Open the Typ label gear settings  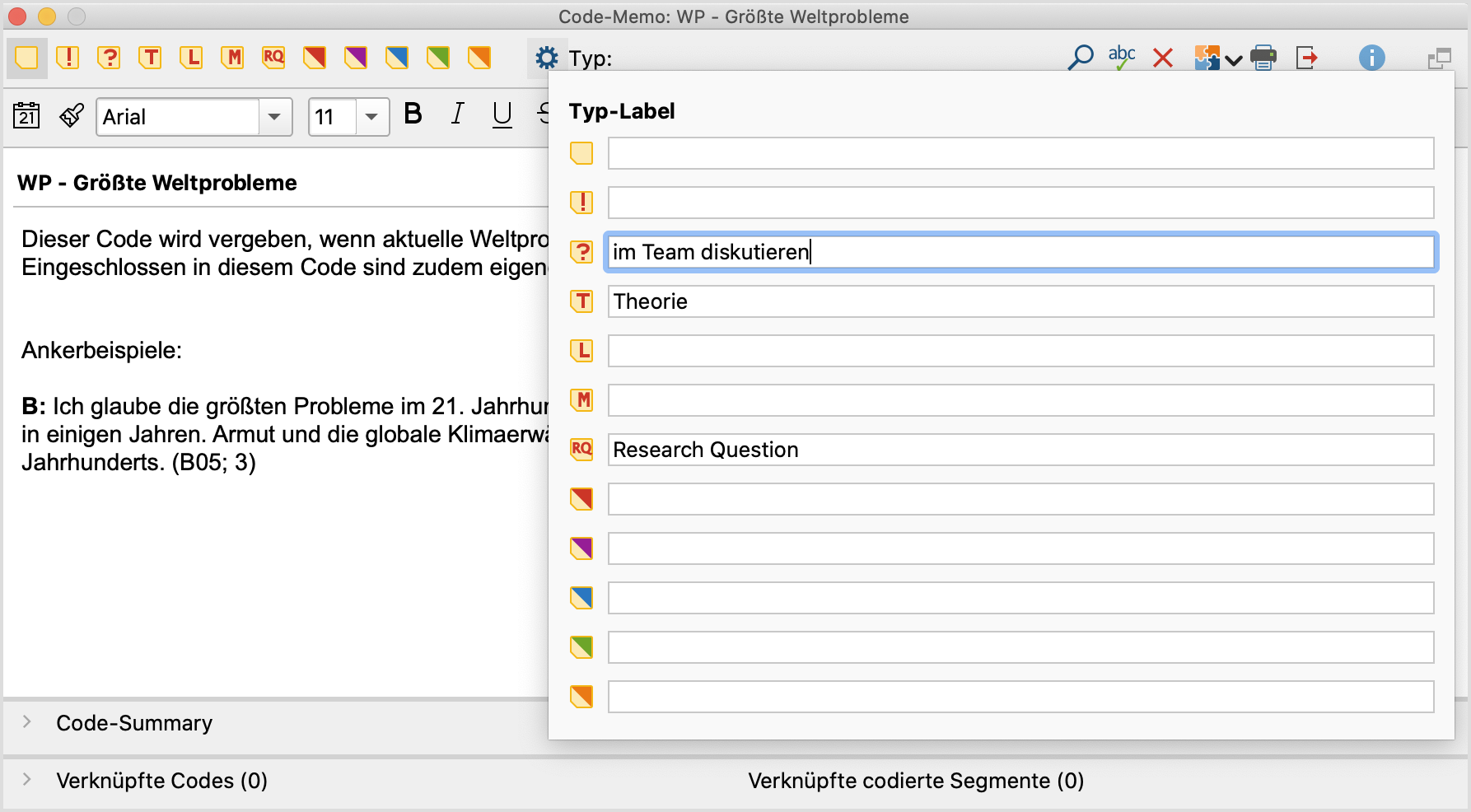click(x=546, y=58)
